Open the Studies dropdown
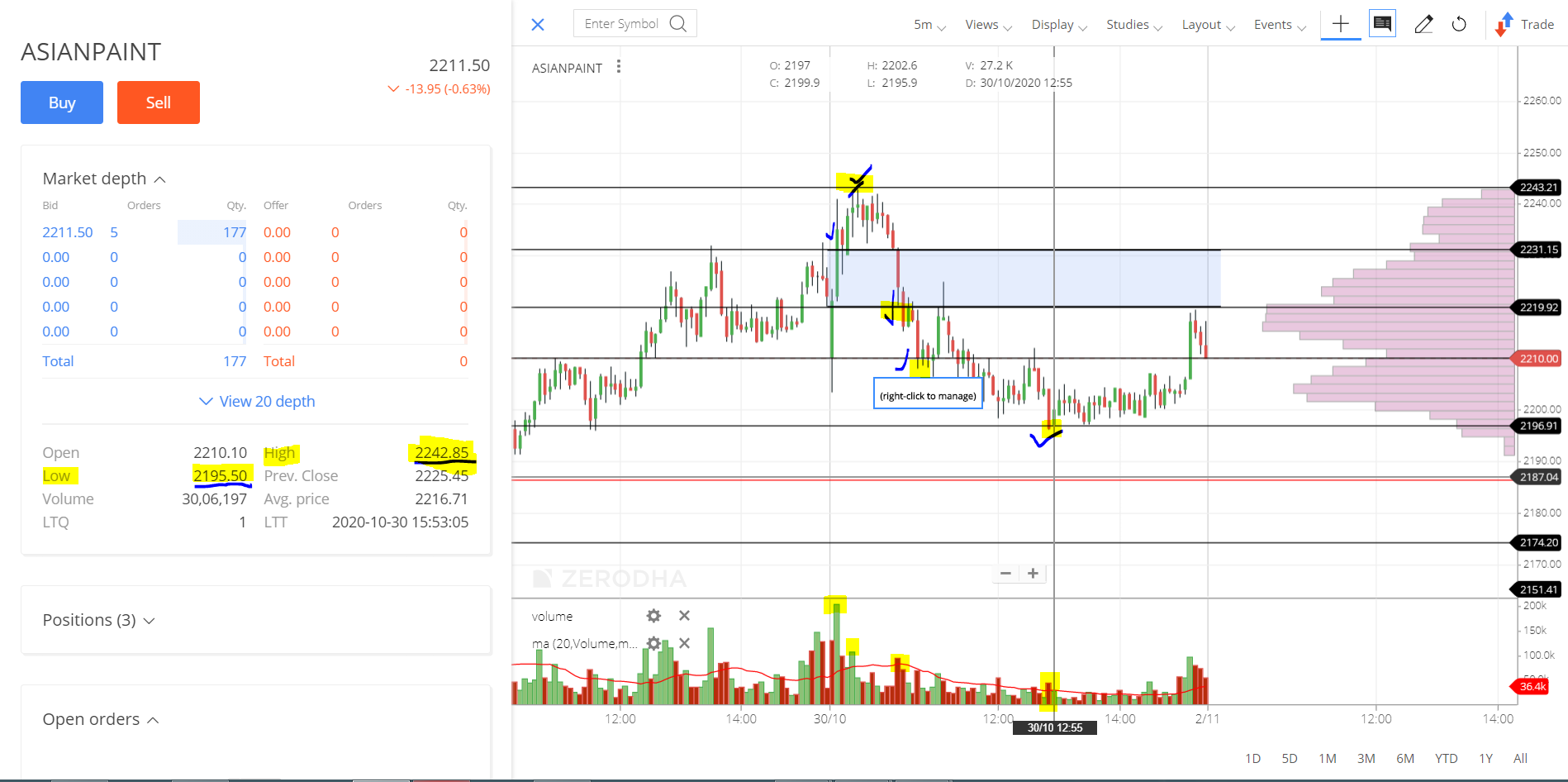 [1134, 25]
